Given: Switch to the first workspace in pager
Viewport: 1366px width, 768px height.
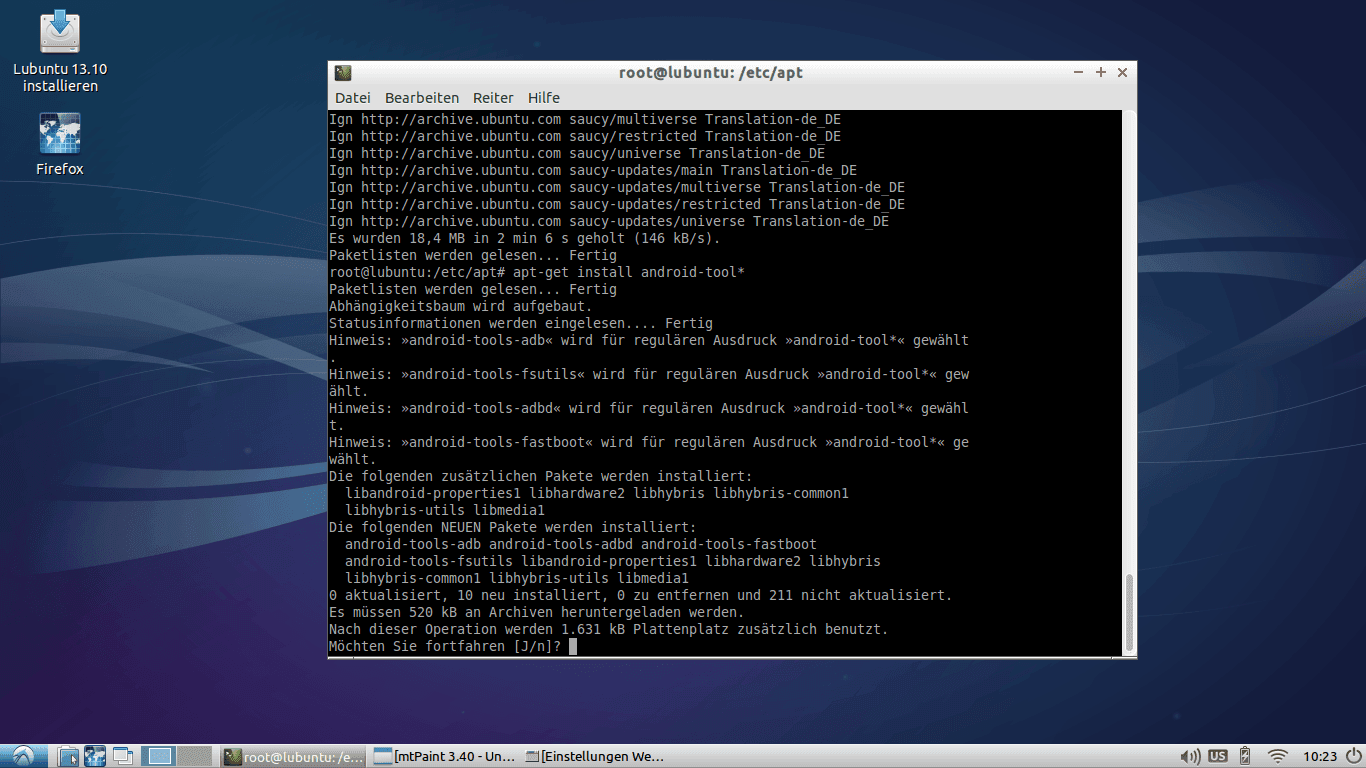Looking at the screenshot, I should pos(158,756).
